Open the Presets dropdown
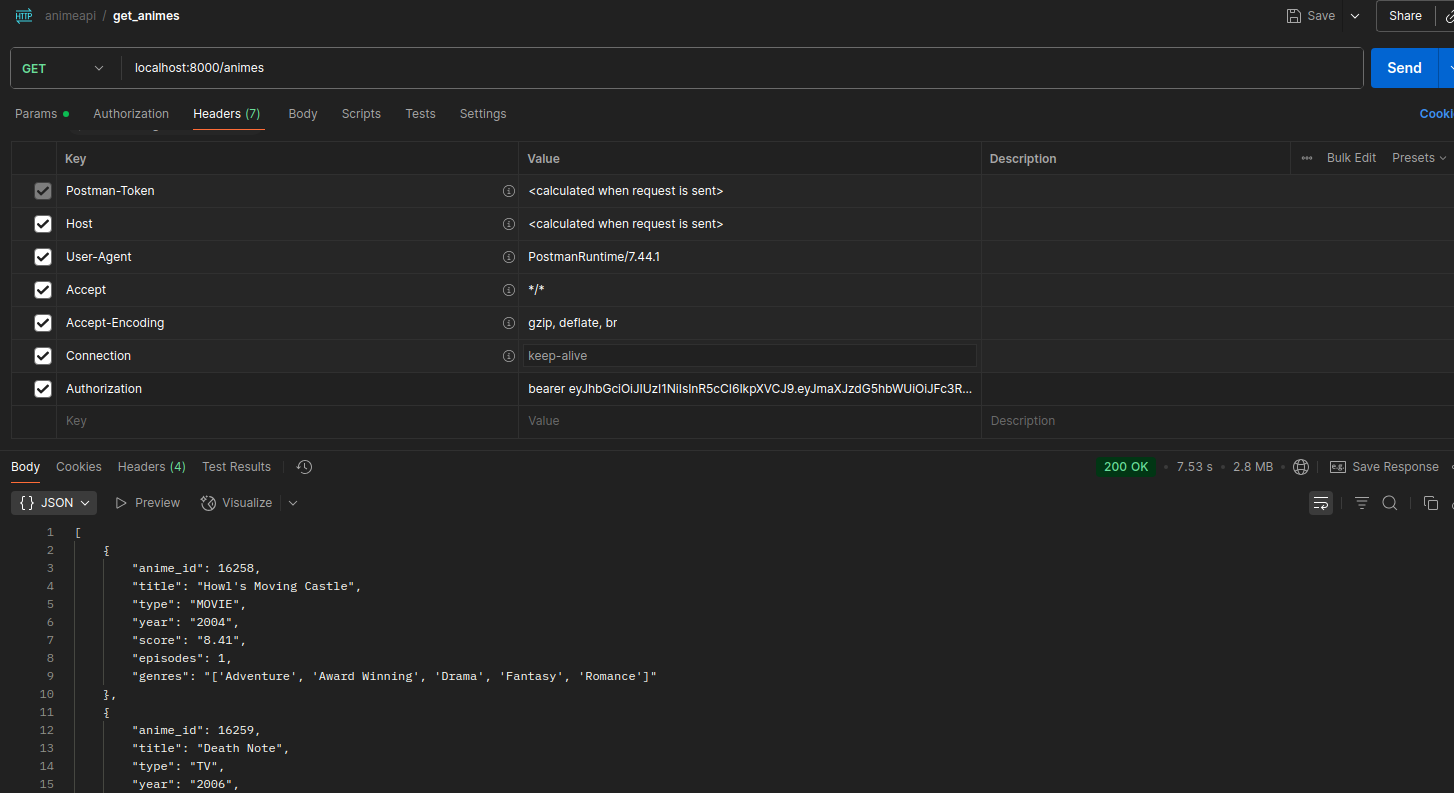Image resolution: width=1454 pixels, height=793 pixels. coord(1419,158)
